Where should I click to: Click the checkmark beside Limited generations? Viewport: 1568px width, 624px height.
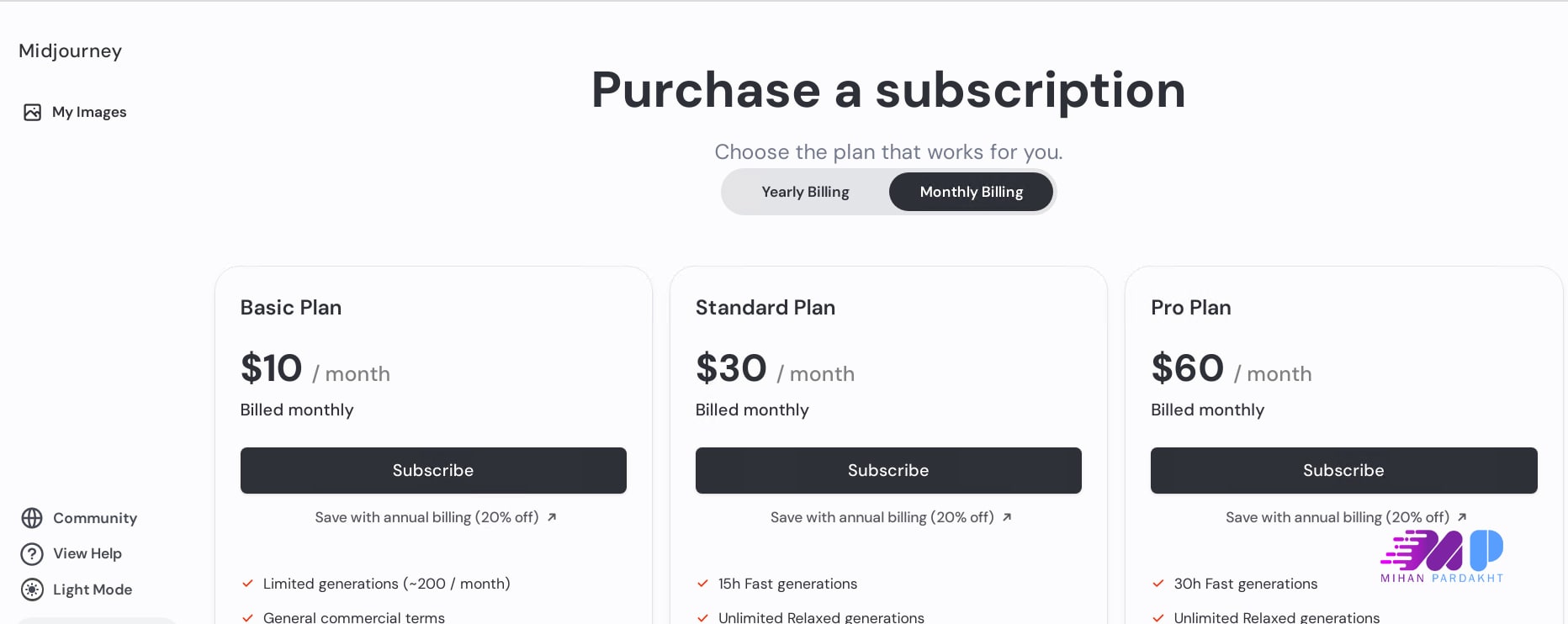coord(247,583)
